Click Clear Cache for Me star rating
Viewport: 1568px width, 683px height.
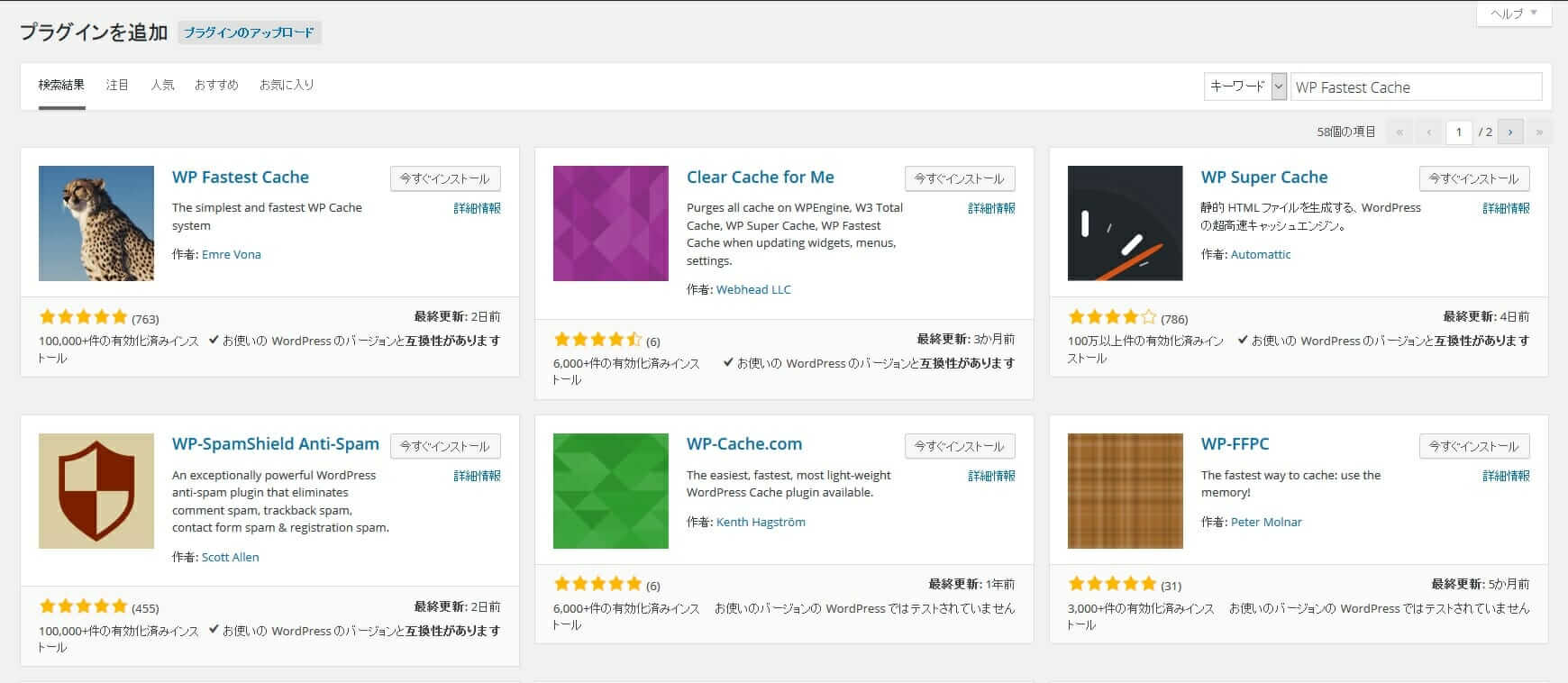(598, 340)
